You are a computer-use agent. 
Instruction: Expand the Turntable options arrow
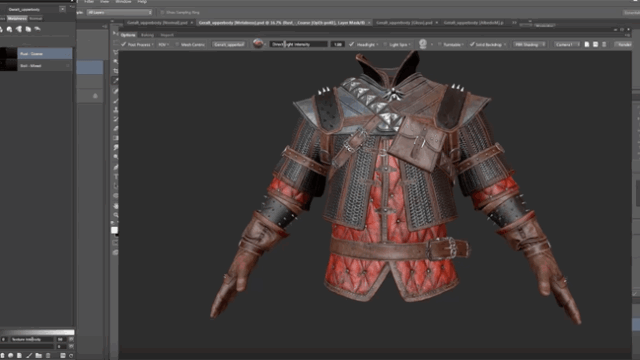coord(463,44)
